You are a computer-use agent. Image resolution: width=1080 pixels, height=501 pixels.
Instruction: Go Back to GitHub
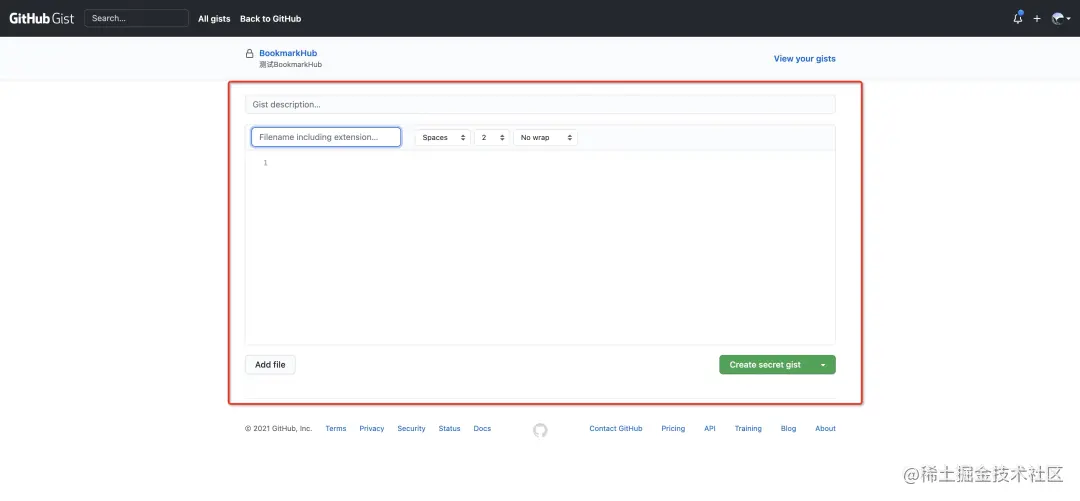click(x=270, y=19)
